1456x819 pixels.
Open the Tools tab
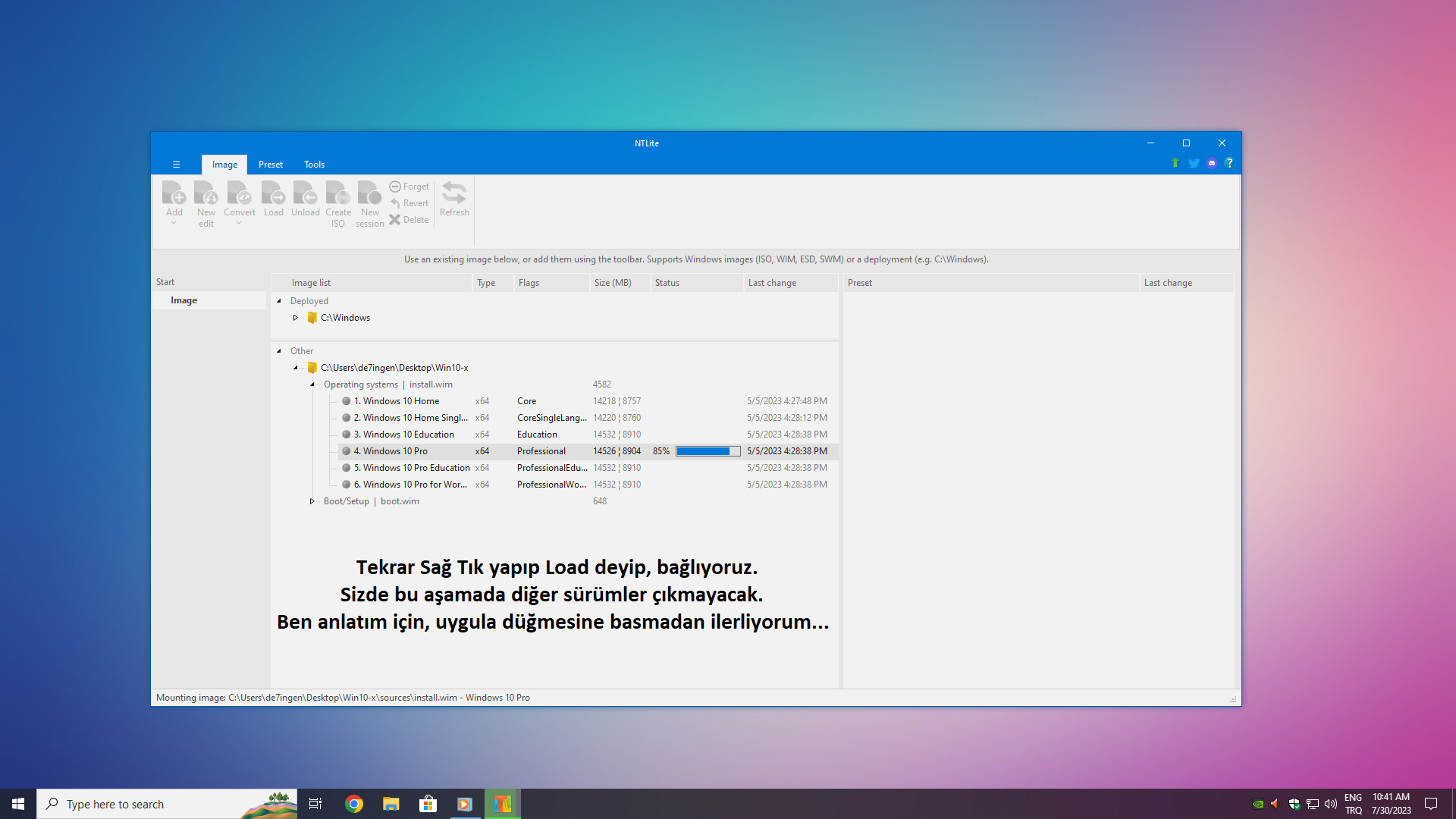tap(314, 165)
